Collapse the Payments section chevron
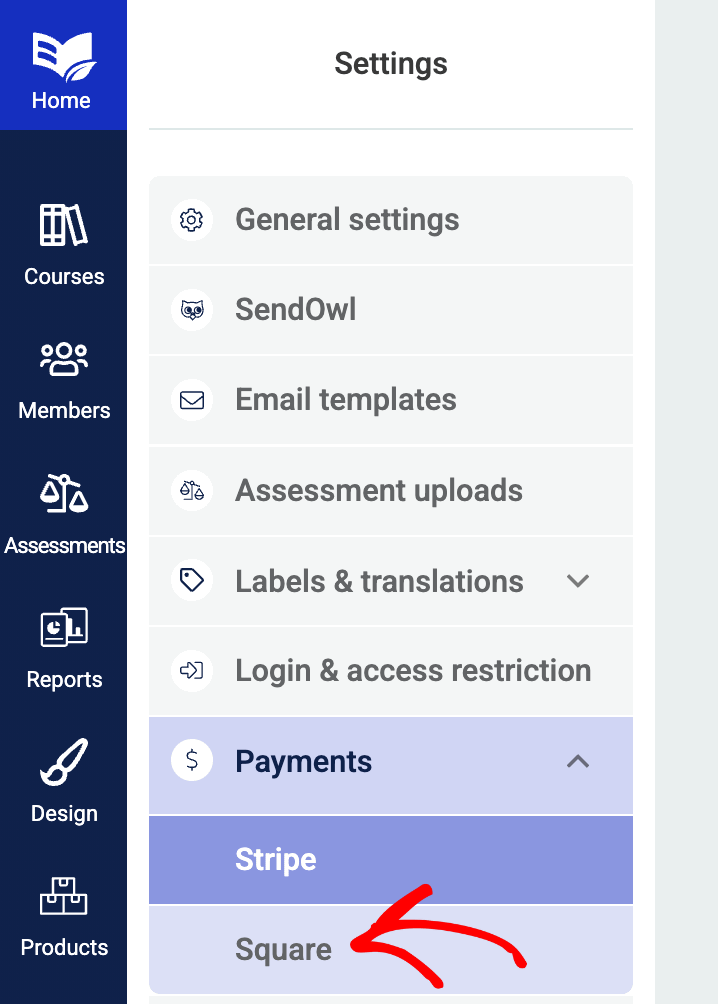 (x=578, y=761)
